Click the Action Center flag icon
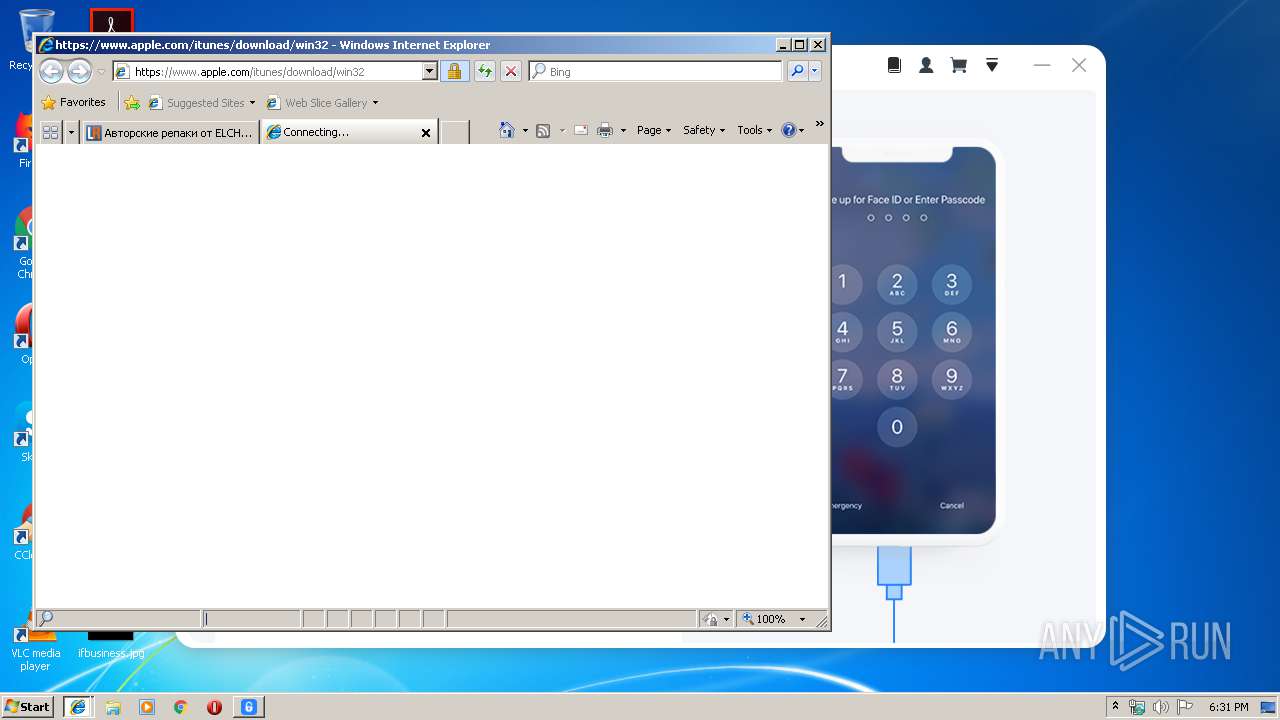The height and width of the screenshot is (720, 1280). coord(1185,707)
